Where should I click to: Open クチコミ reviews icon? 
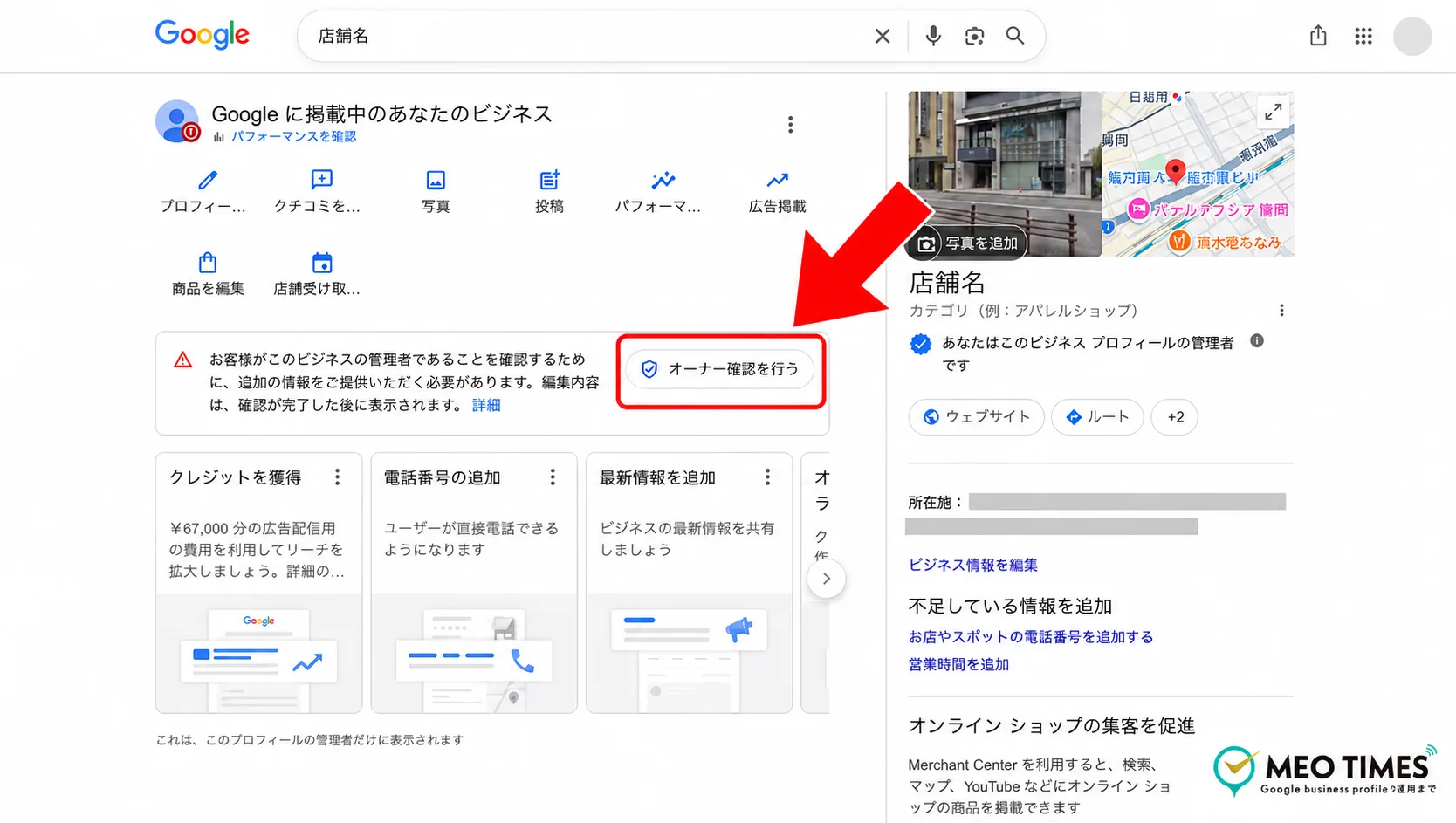(x=321, y=181)
